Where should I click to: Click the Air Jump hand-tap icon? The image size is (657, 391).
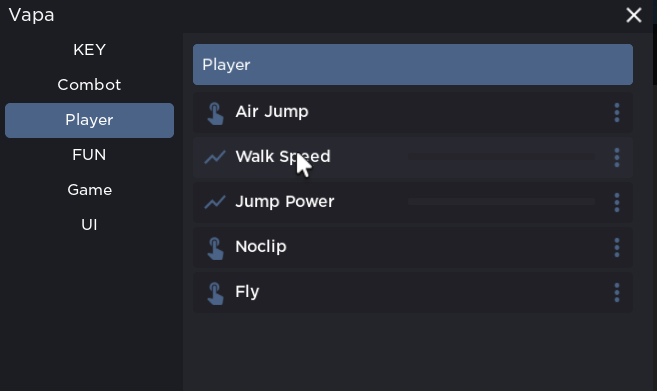tap(215, 113)
